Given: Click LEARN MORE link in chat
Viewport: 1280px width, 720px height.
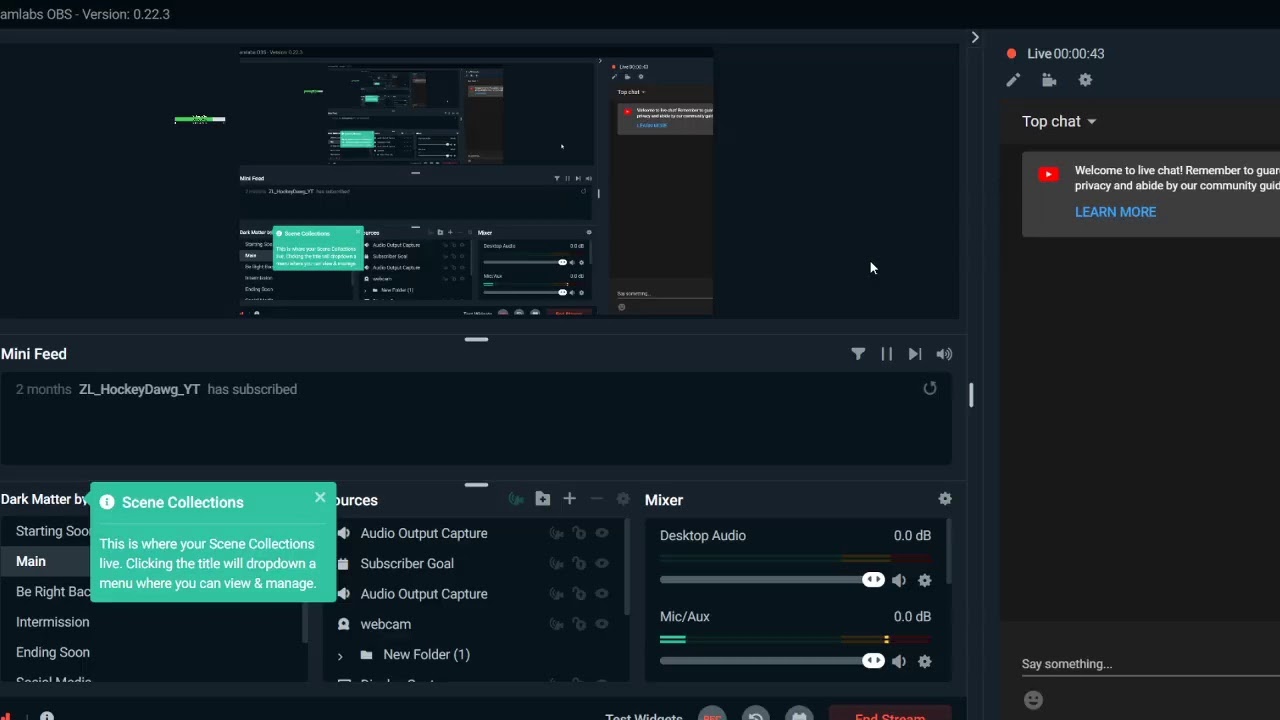Looking at the screenshot, I should click(x=1115, y=212).
